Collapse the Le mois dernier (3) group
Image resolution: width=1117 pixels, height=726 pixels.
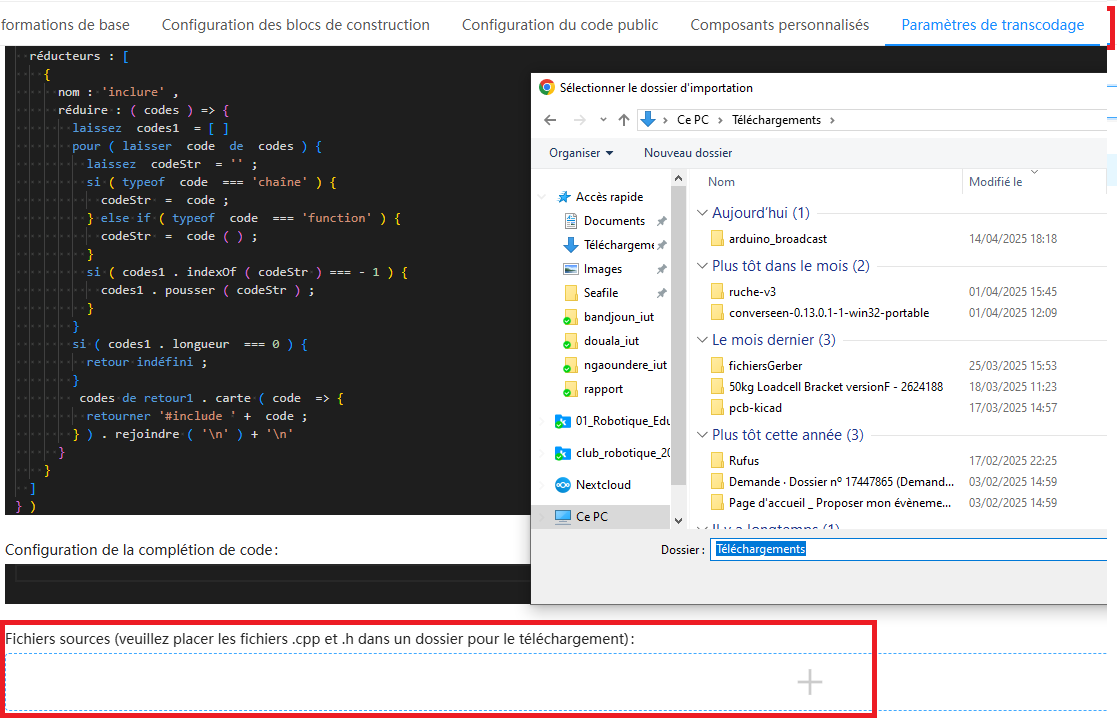tap(702, 340)
